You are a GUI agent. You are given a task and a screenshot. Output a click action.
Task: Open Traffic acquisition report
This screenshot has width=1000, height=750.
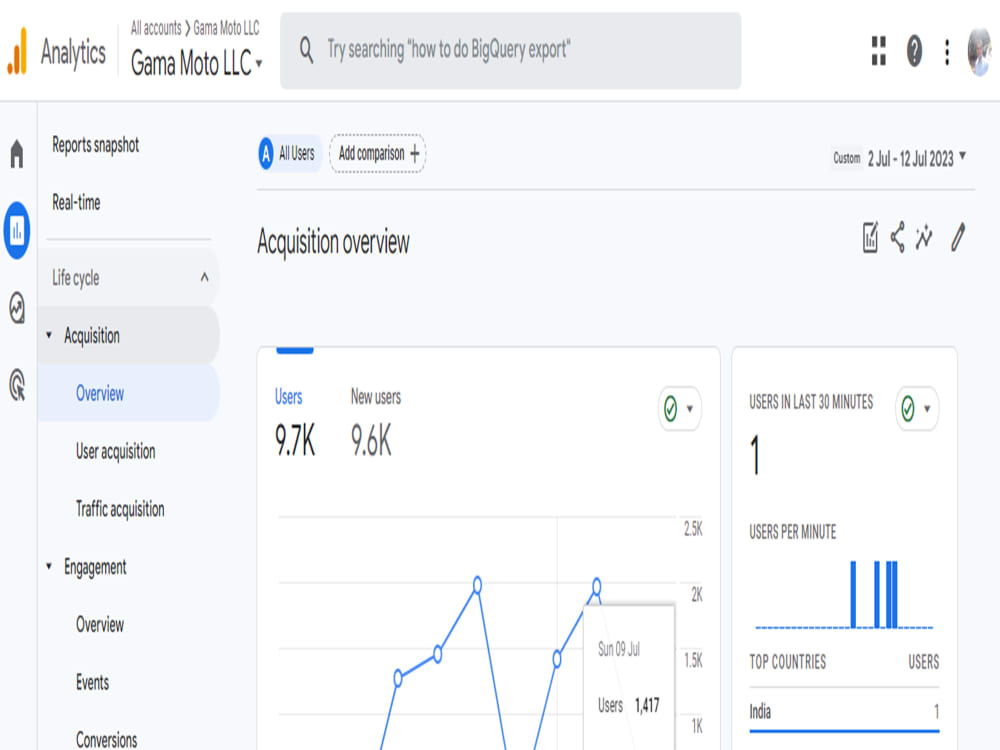[x=120, y=509]
